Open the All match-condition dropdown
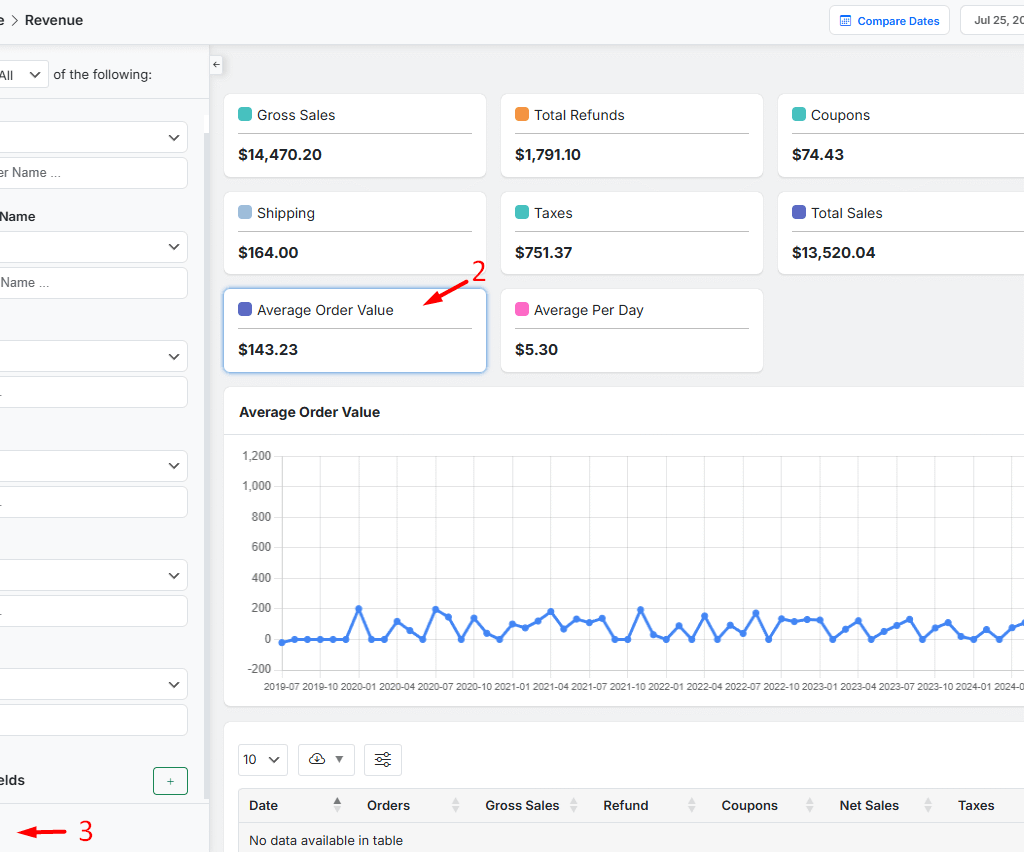Viewport: 1024px width, 852px height. 24,74
